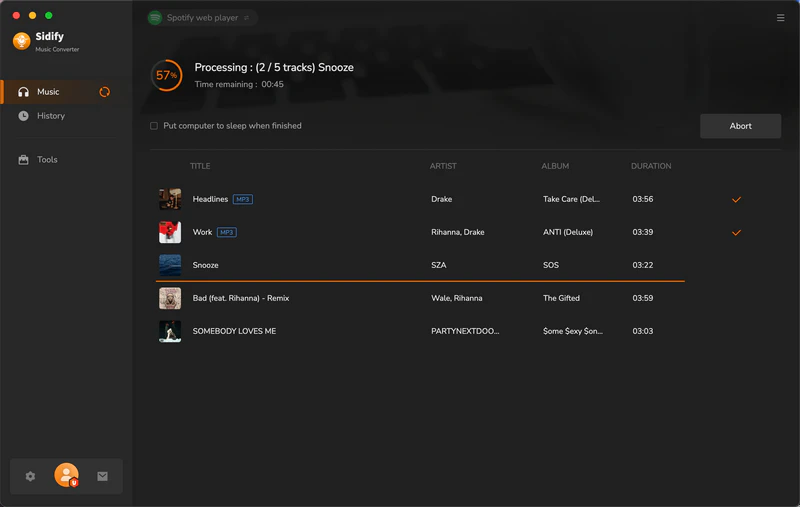This screenshot has width=800, height=507.
Task: Click the TITLE column header
Action: [200, 166]
